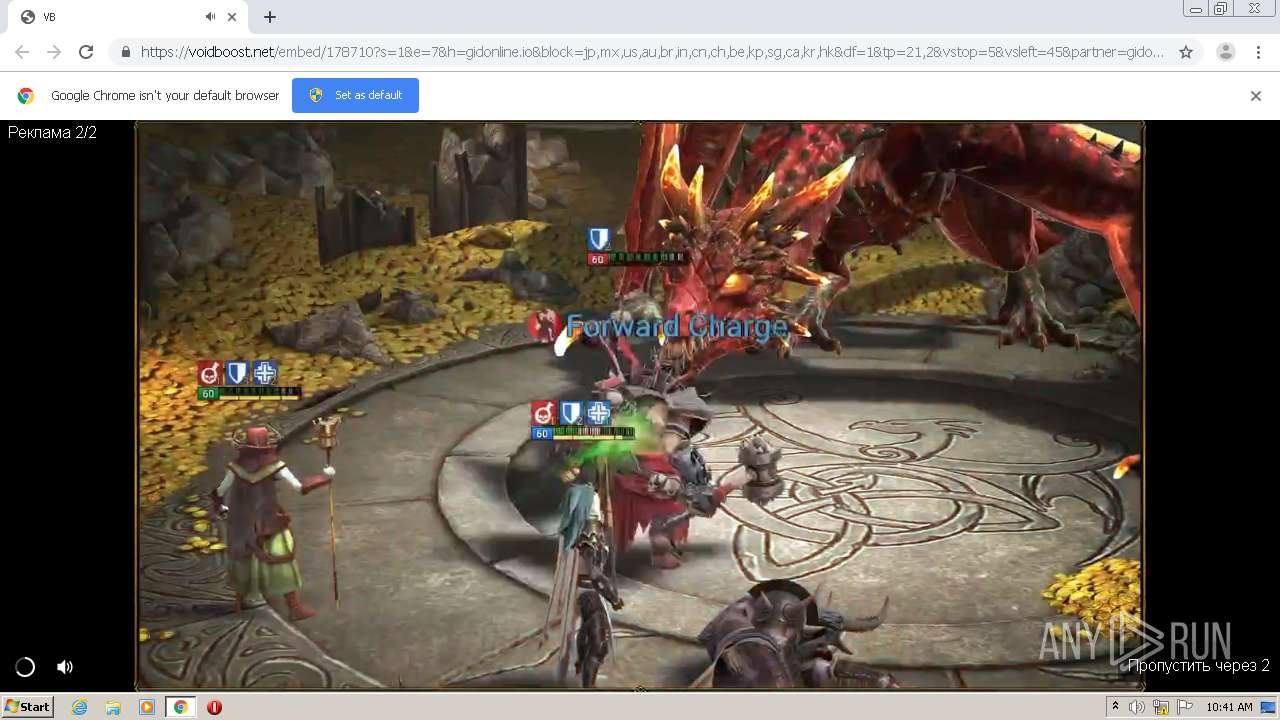Close the VB tab
This screenshot has height=720, width=1280.
point(233,17)
